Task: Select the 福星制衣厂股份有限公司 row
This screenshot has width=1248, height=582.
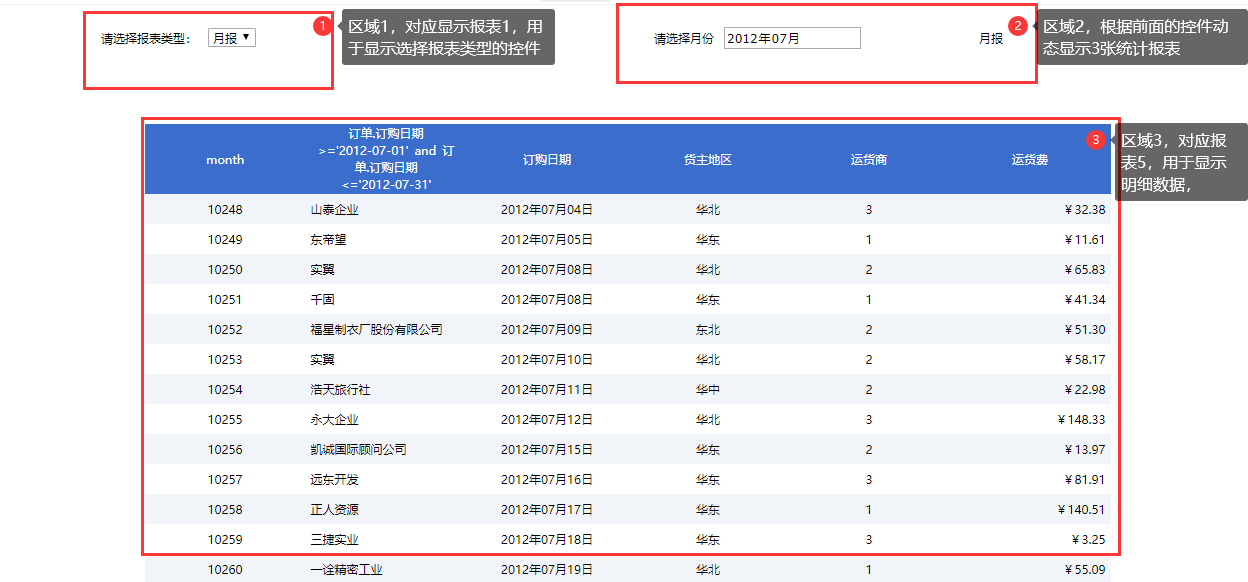Action: (376, 330)
